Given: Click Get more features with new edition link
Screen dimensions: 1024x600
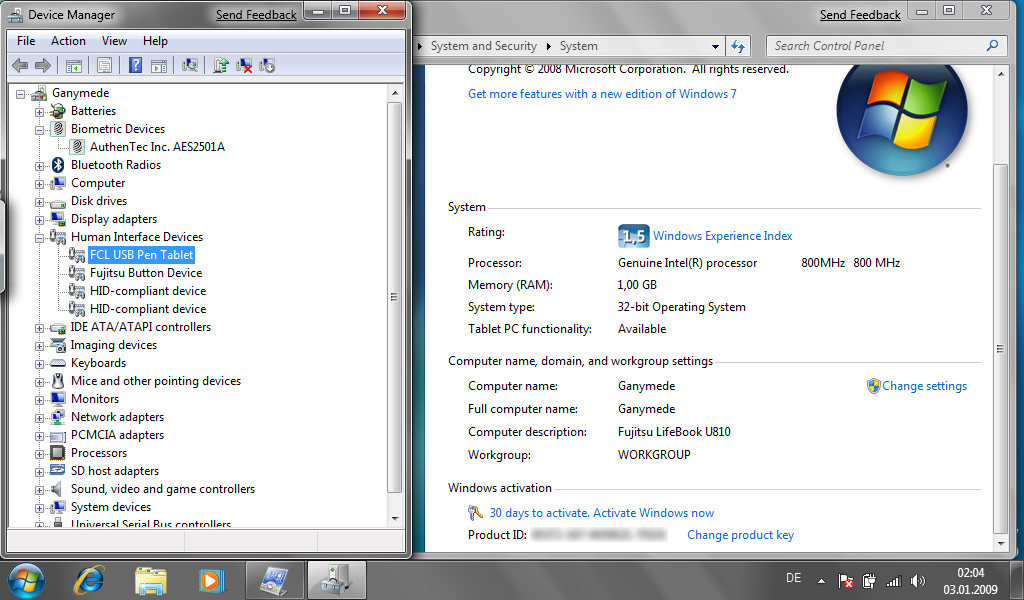Looking at the screenshot, I should (602, 94).
